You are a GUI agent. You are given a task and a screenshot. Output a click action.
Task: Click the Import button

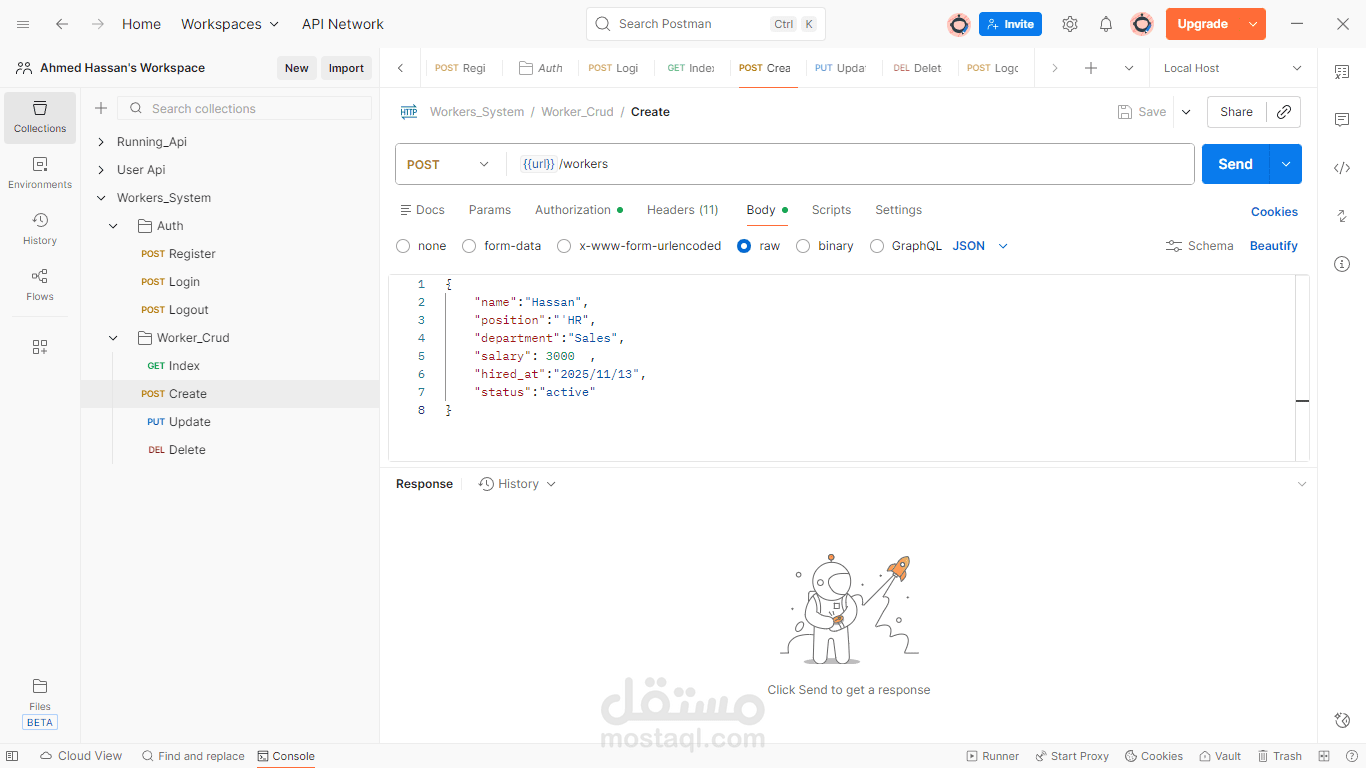click(x=346, y=68)
